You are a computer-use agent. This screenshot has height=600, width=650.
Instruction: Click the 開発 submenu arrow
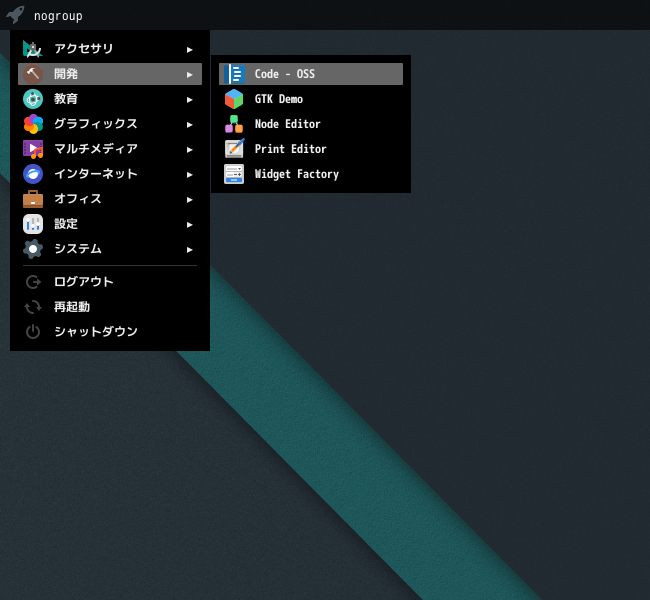click(x=189, y=75)
